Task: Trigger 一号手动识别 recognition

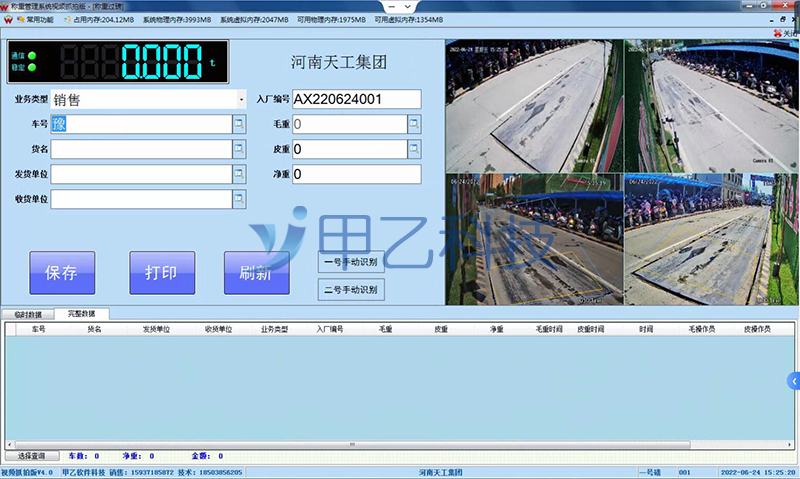Action: click(350, 262)
